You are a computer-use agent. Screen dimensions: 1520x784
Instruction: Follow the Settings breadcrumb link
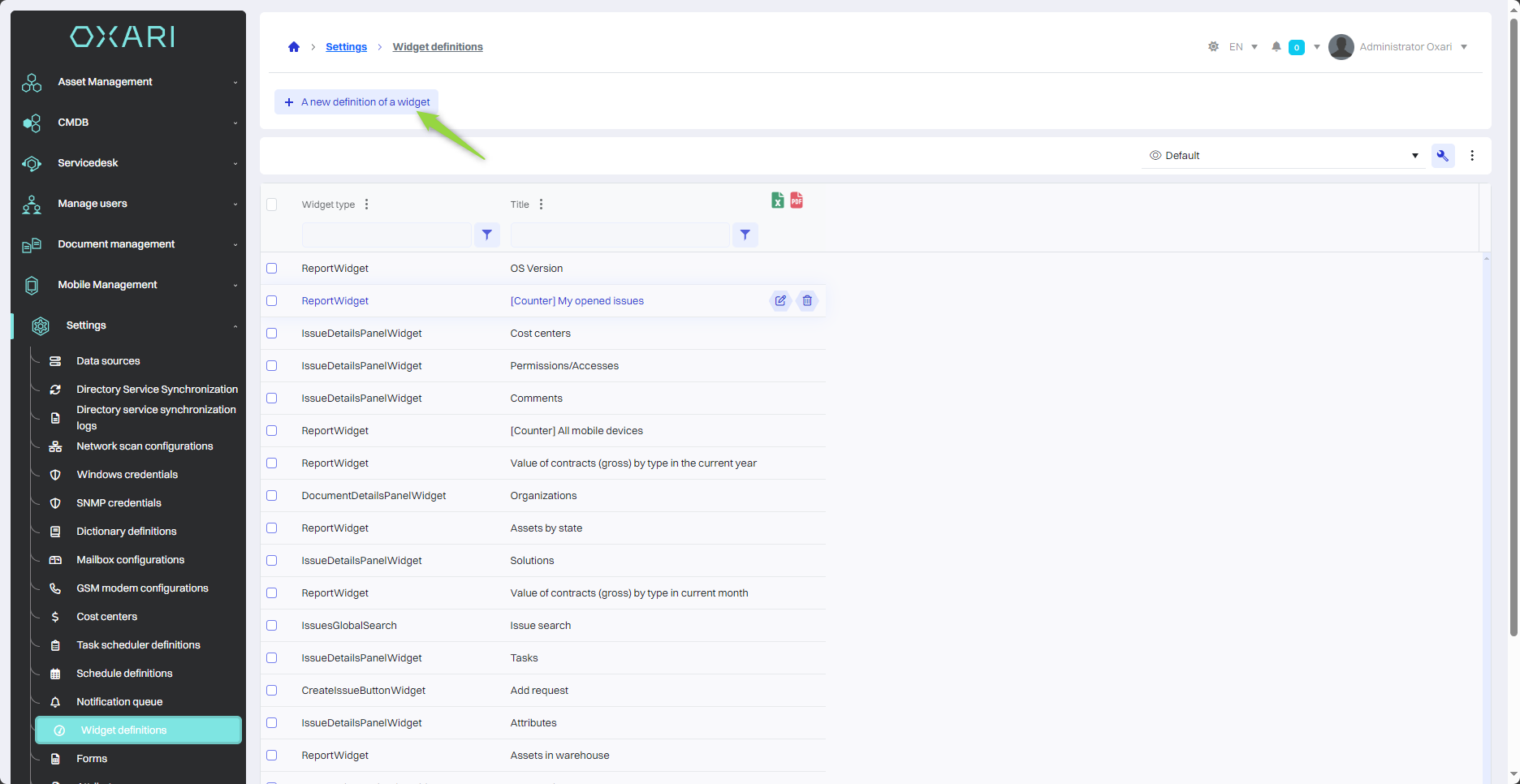(346, 47)
